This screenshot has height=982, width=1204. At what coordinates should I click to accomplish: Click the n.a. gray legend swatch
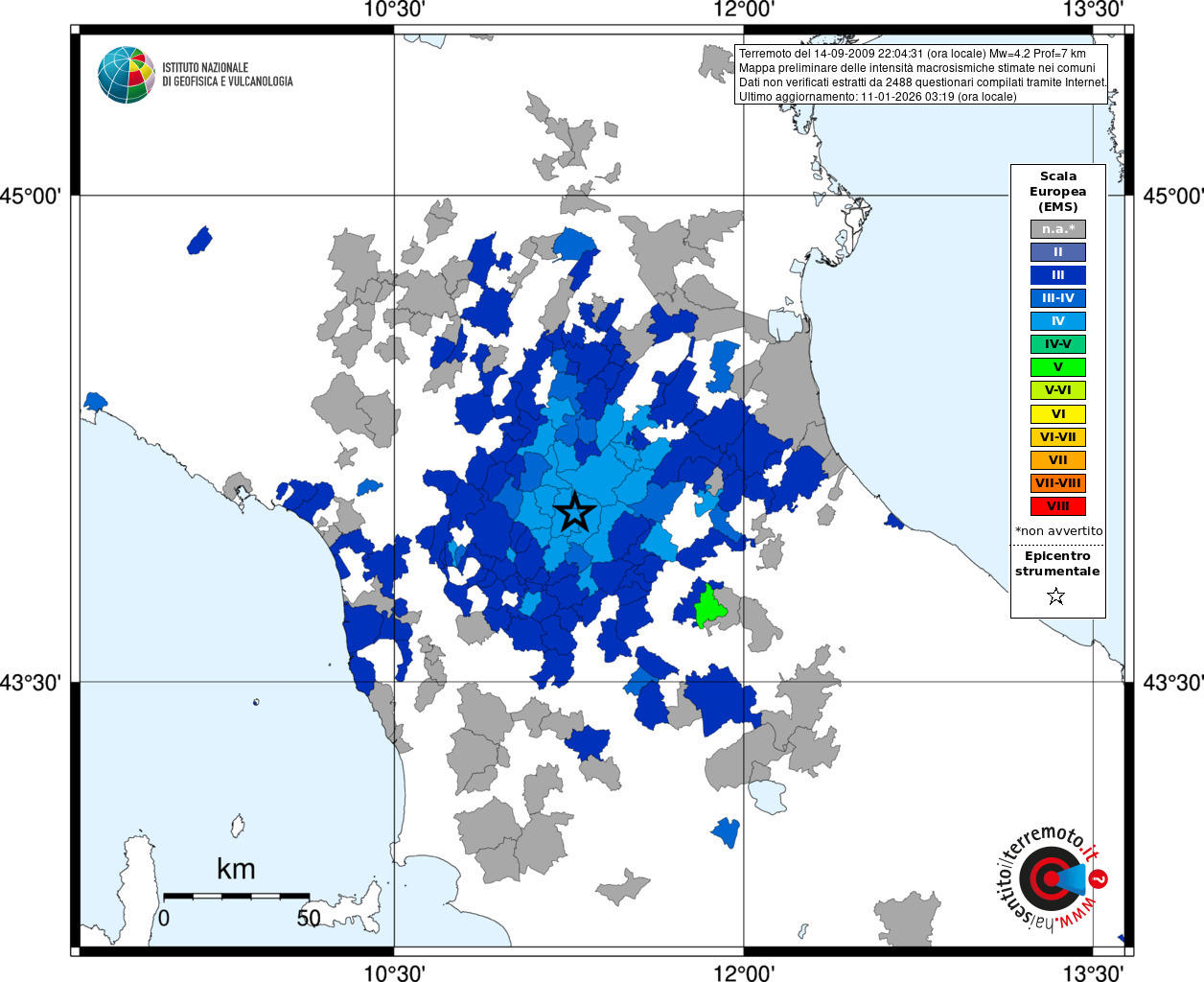coord(1058,229)
